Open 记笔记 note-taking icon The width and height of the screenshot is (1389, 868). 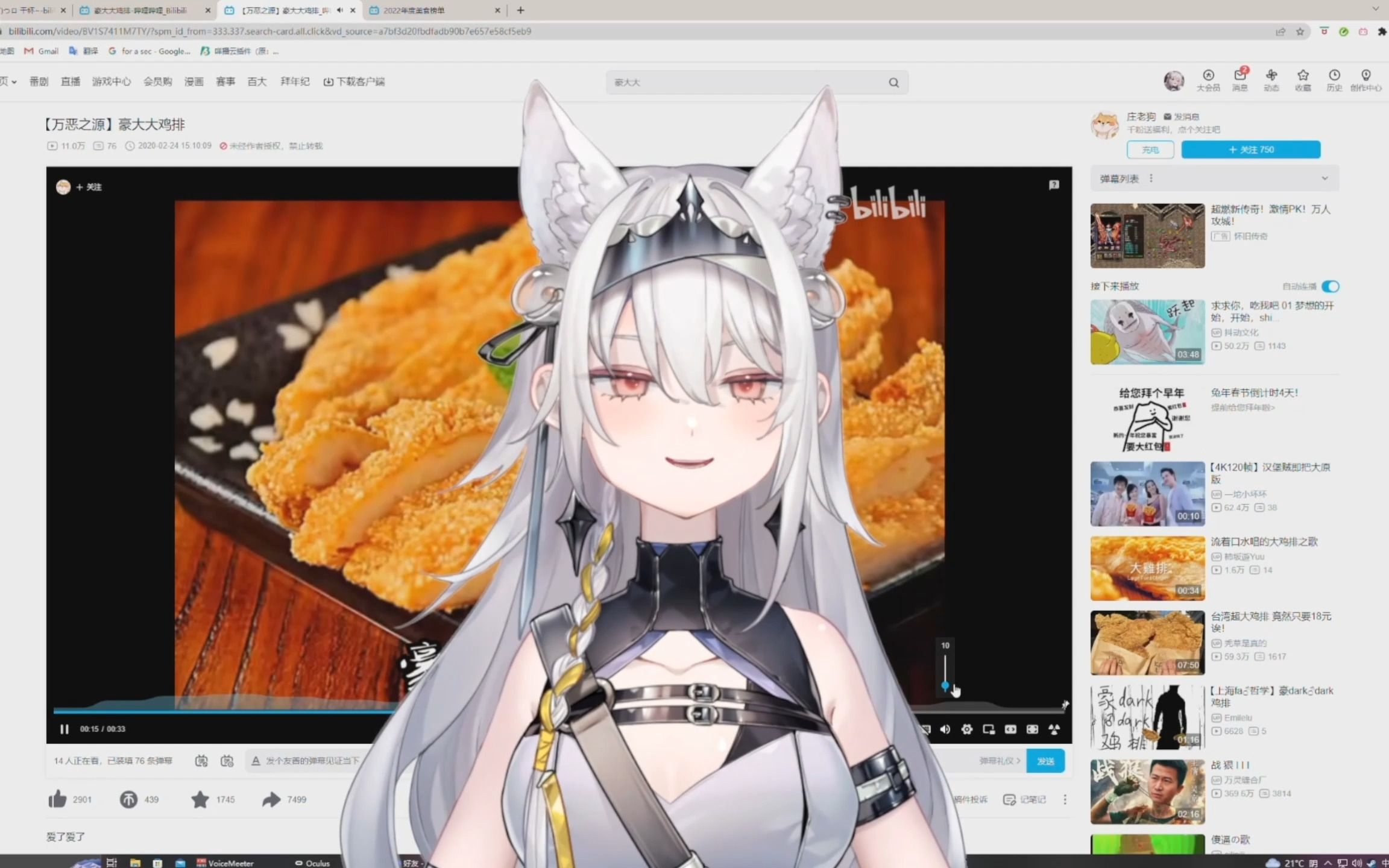(1024, 799)
